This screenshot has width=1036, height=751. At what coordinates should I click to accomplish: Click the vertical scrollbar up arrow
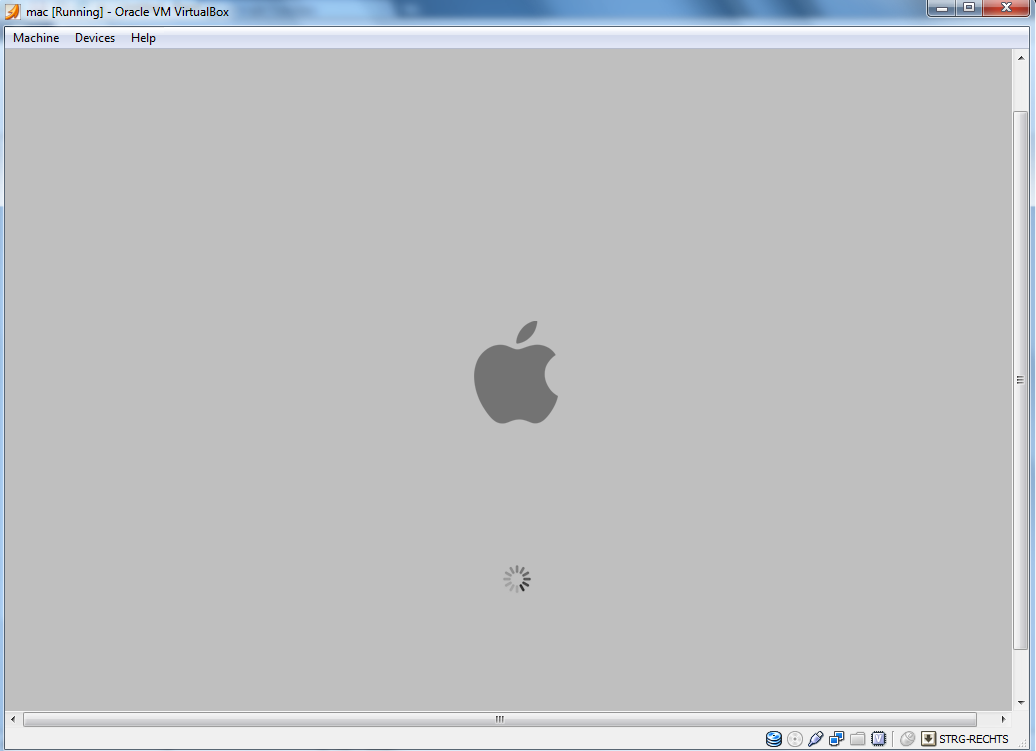pos(1021,58)
